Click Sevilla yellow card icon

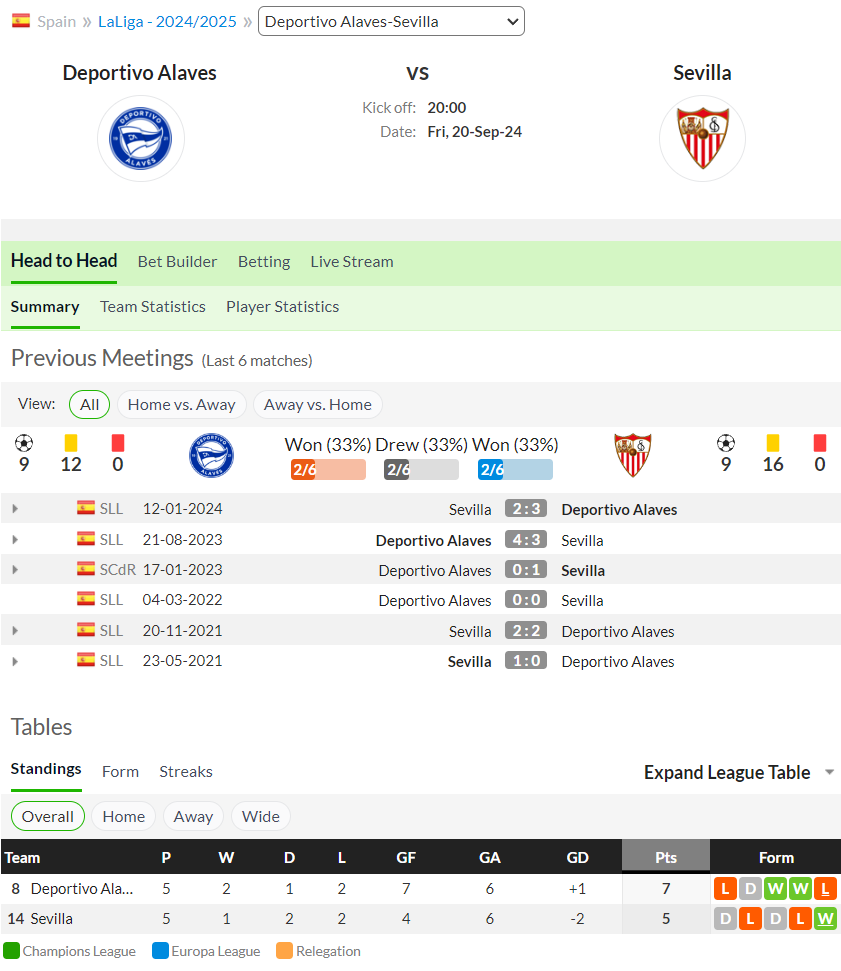tap(773, 443)
